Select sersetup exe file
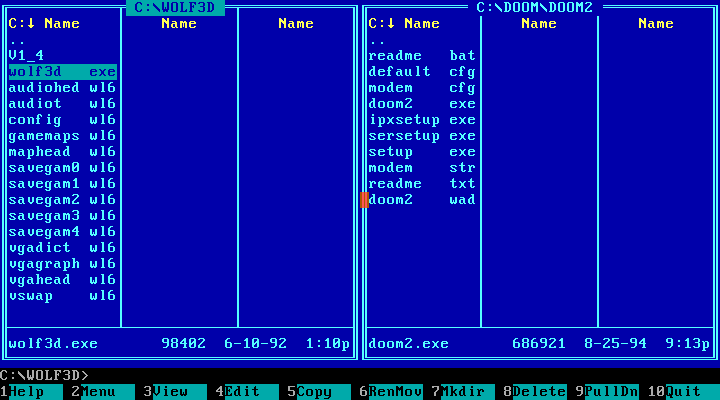 tap(422, 136)
